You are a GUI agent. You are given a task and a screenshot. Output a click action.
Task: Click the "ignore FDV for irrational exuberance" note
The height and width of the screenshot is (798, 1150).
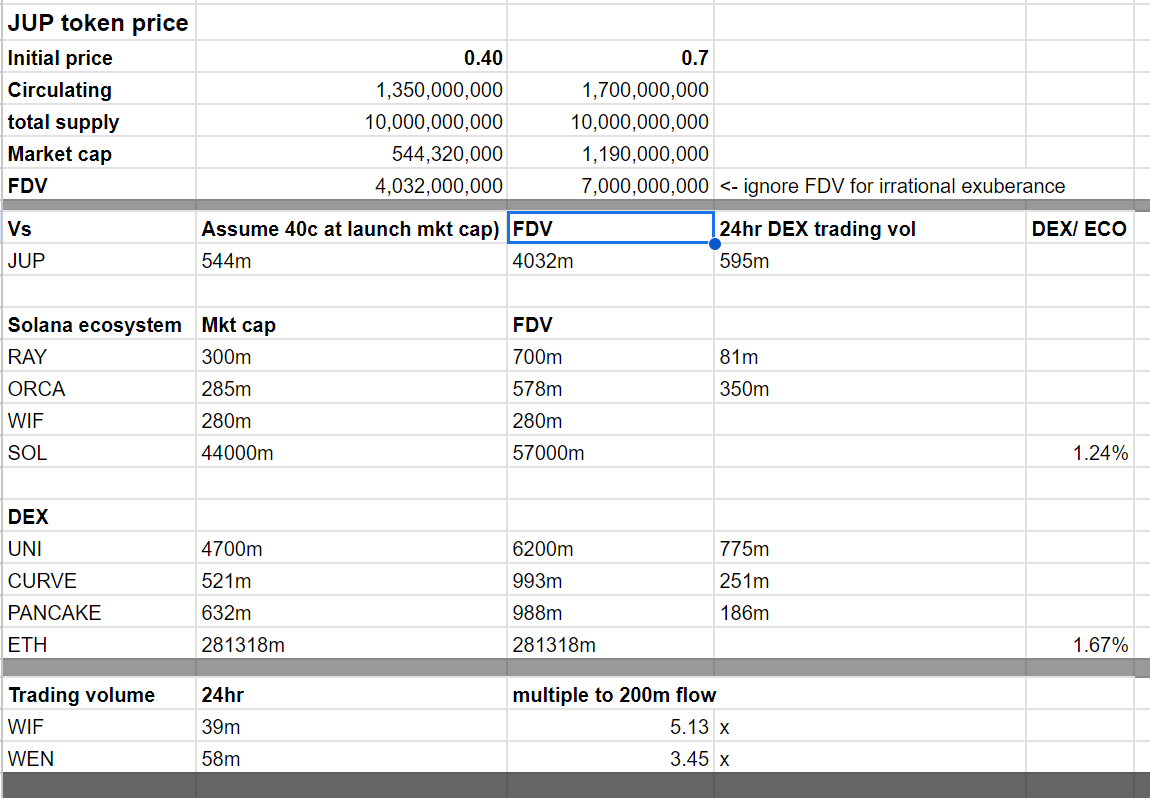point(892,186)
